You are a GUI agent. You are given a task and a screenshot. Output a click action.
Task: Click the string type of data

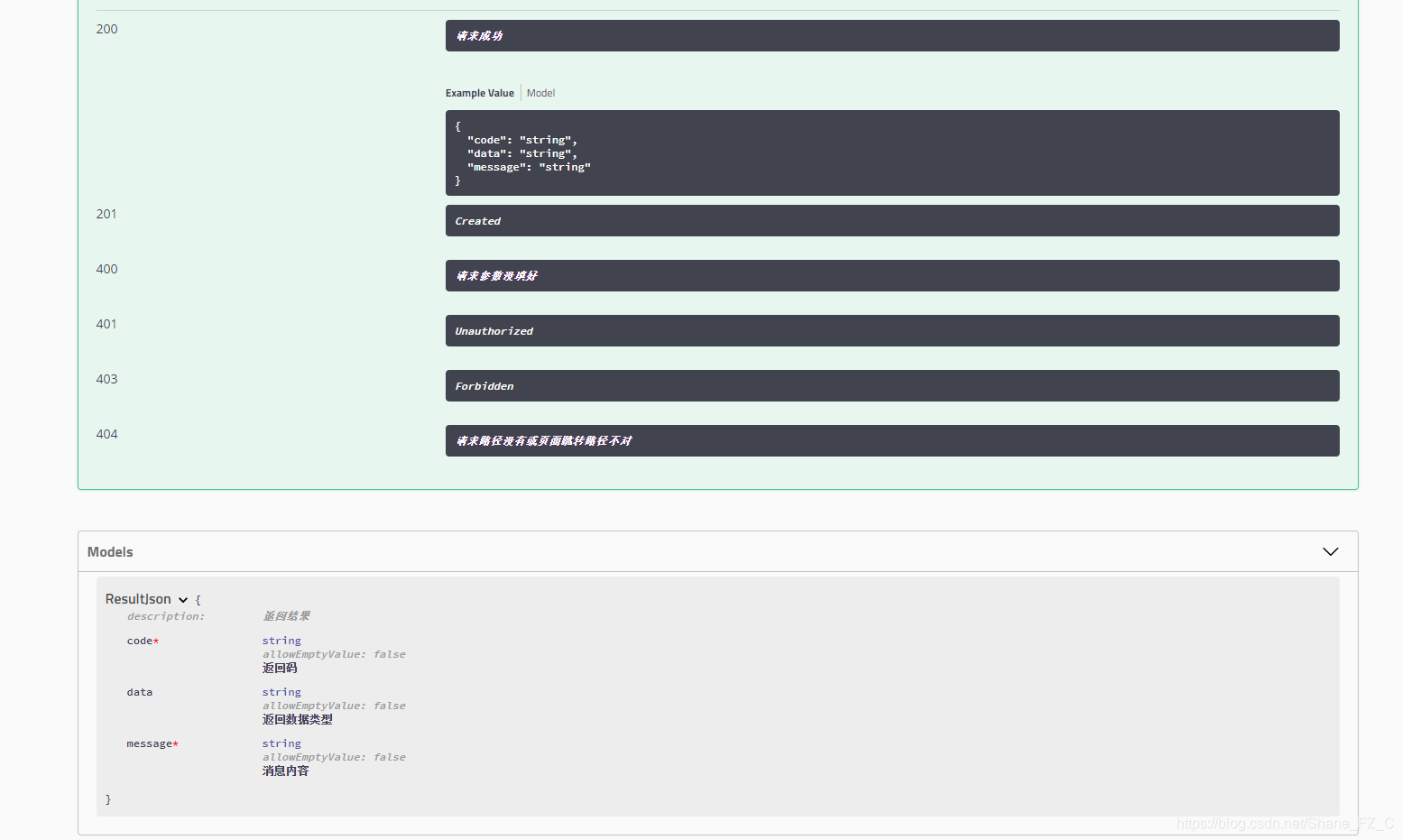281,692
